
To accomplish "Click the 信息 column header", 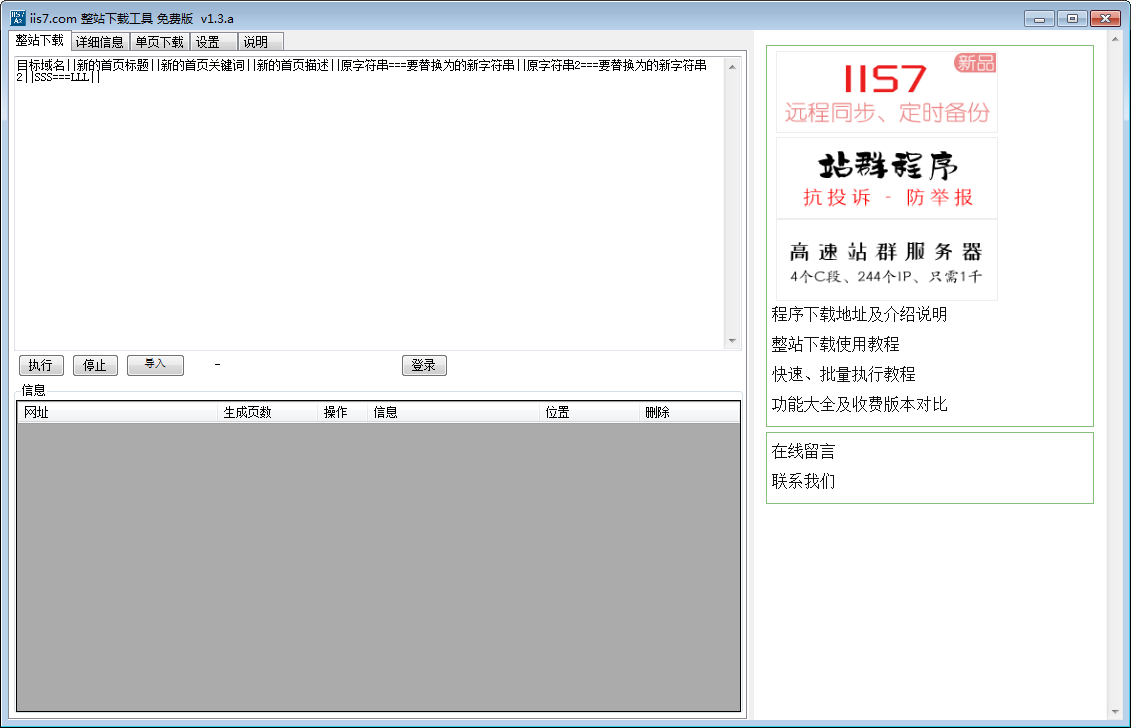I will [x=453, y=412].
